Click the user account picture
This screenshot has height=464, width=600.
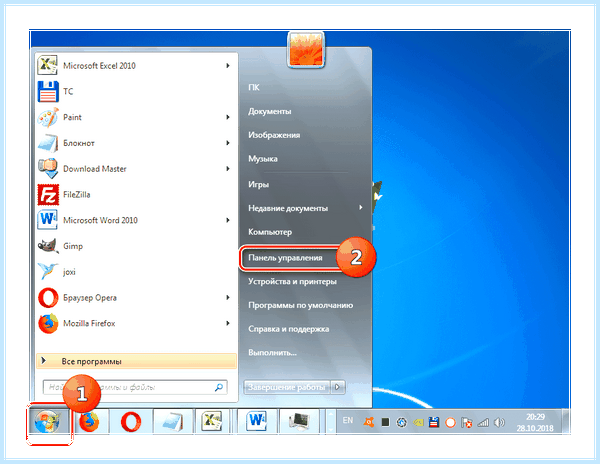306,50
